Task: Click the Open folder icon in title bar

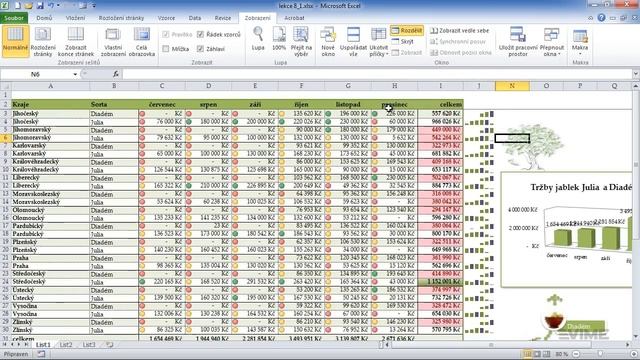Action: (x=28, y=6)
